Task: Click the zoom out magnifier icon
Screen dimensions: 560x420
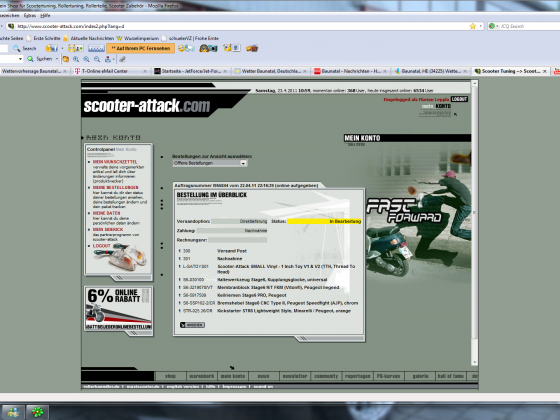Action: tap(97, 59)
